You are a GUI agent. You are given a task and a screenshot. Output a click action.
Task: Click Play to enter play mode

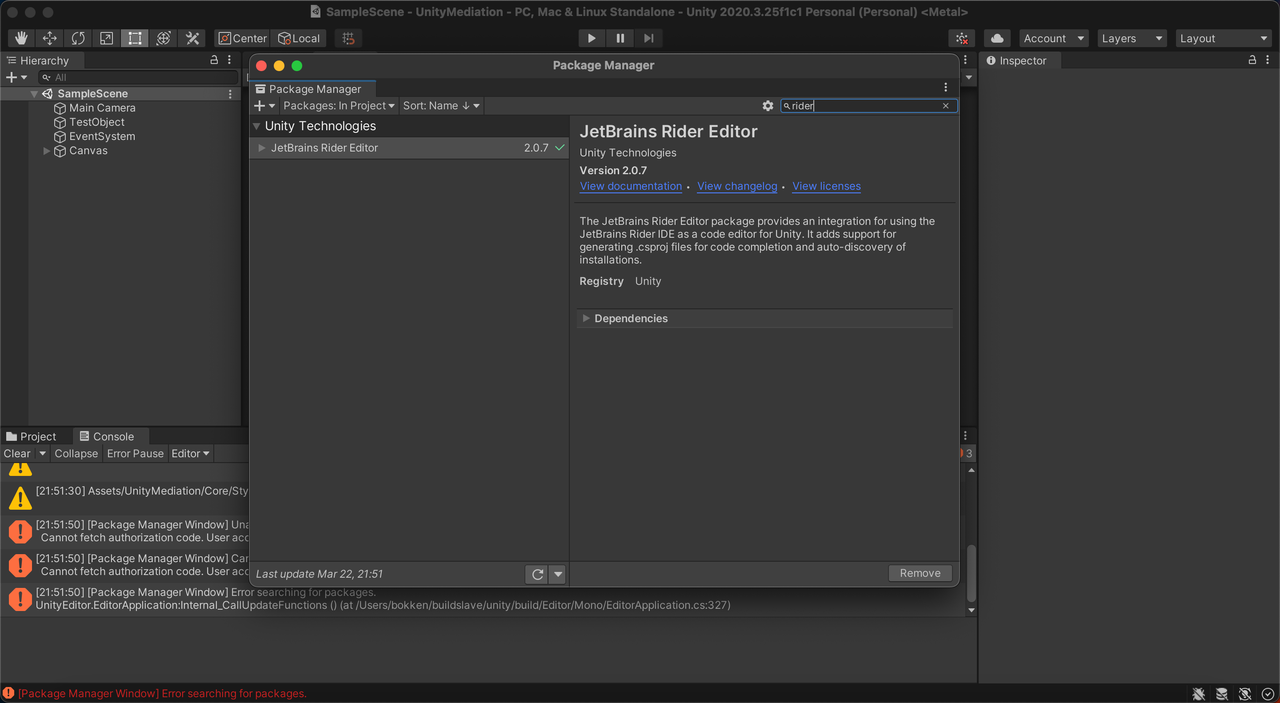tap(592, 38)
